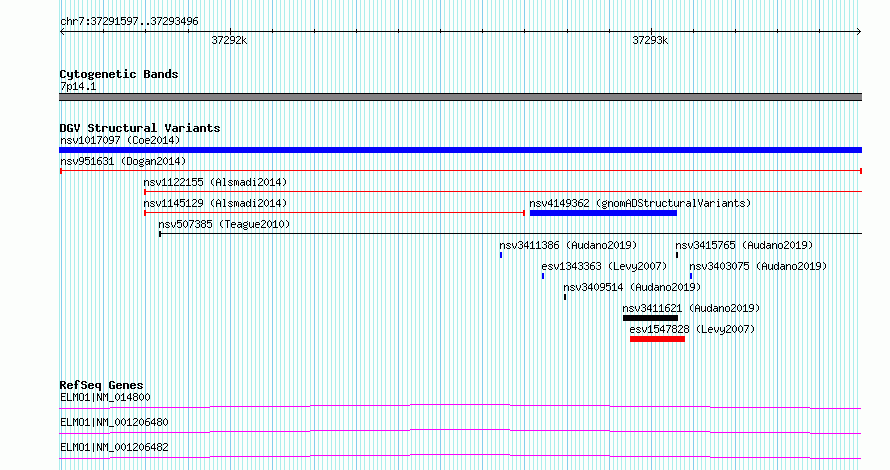The image size is (890, 470).
Task: Click the nsv1145129 red variant line
Action: [x=334, y=213]
